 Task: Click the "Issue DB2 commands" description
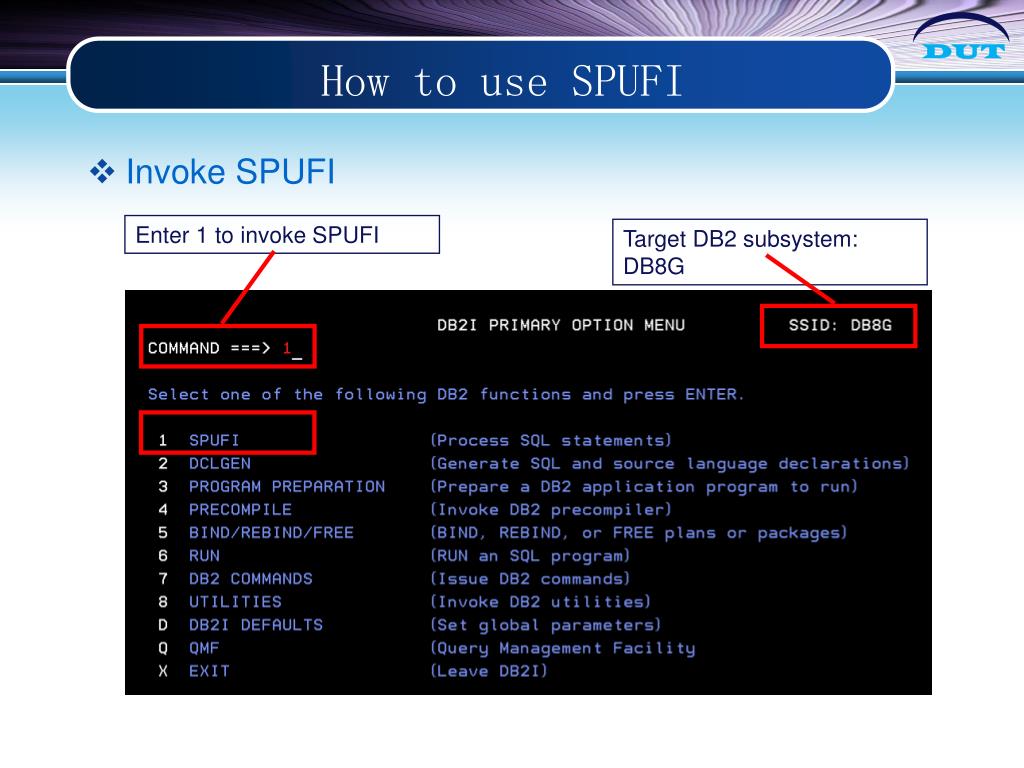[530, 579]
